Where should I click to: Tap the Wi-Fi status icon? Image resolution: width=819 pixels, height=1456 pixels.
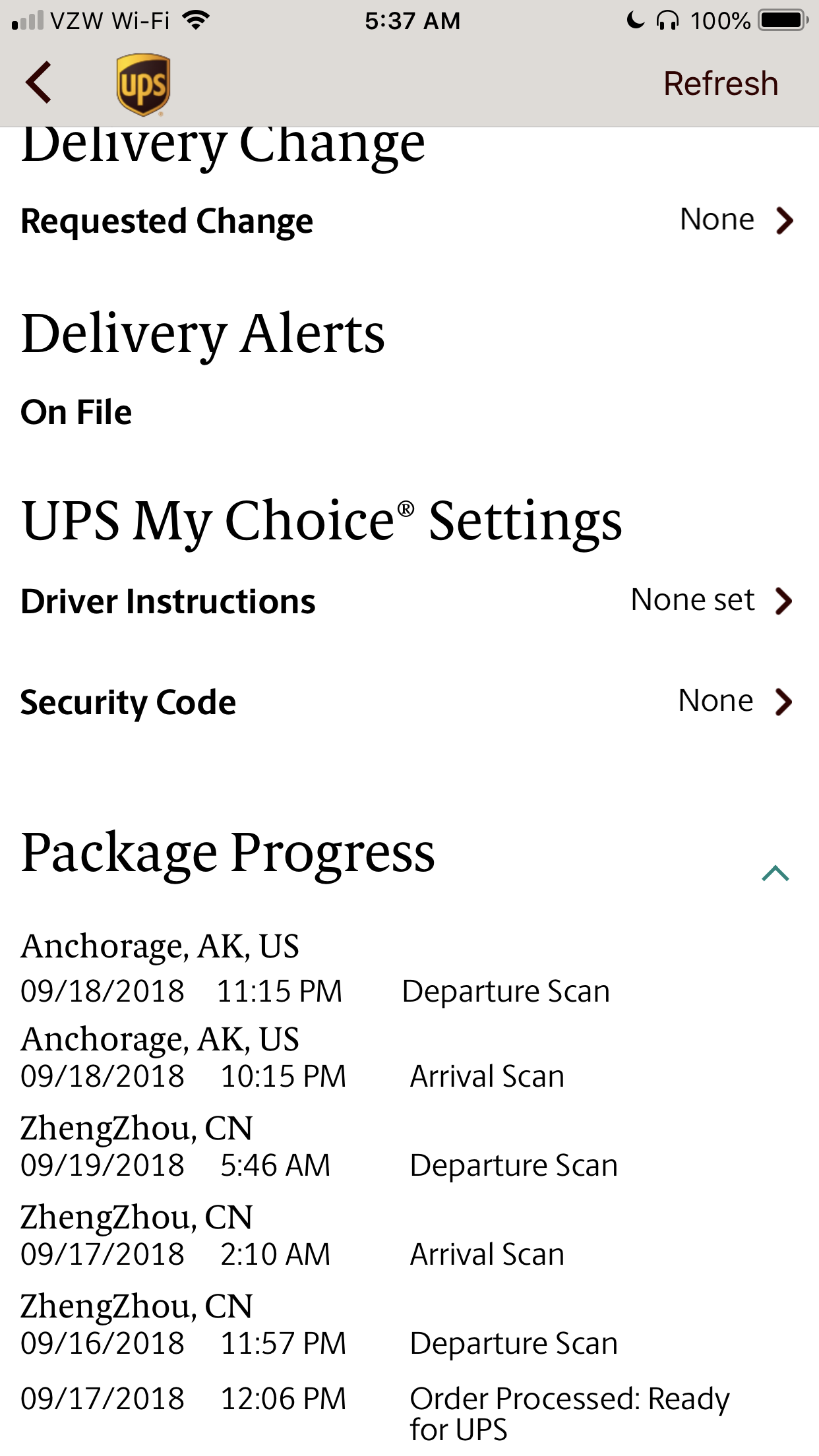click(196, 20)
